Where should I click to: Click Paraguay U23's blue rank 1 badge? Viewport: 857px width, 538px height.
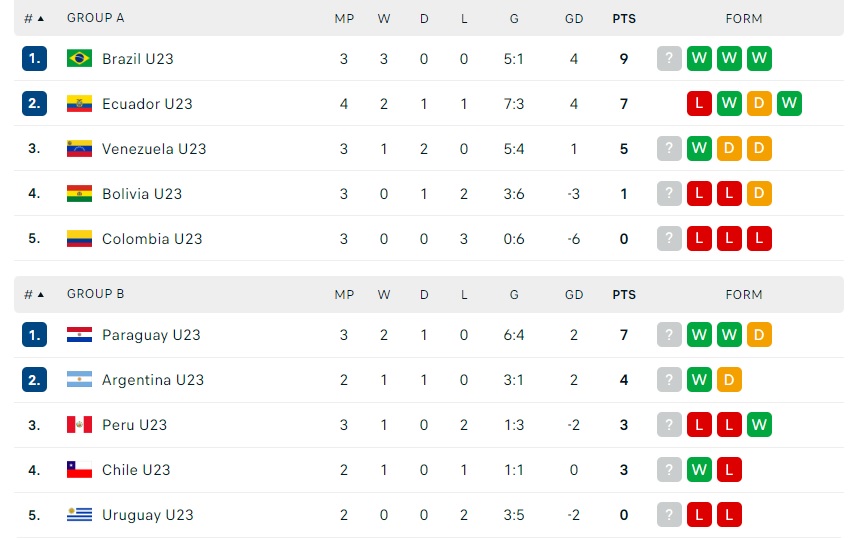(x=34, y=335)
